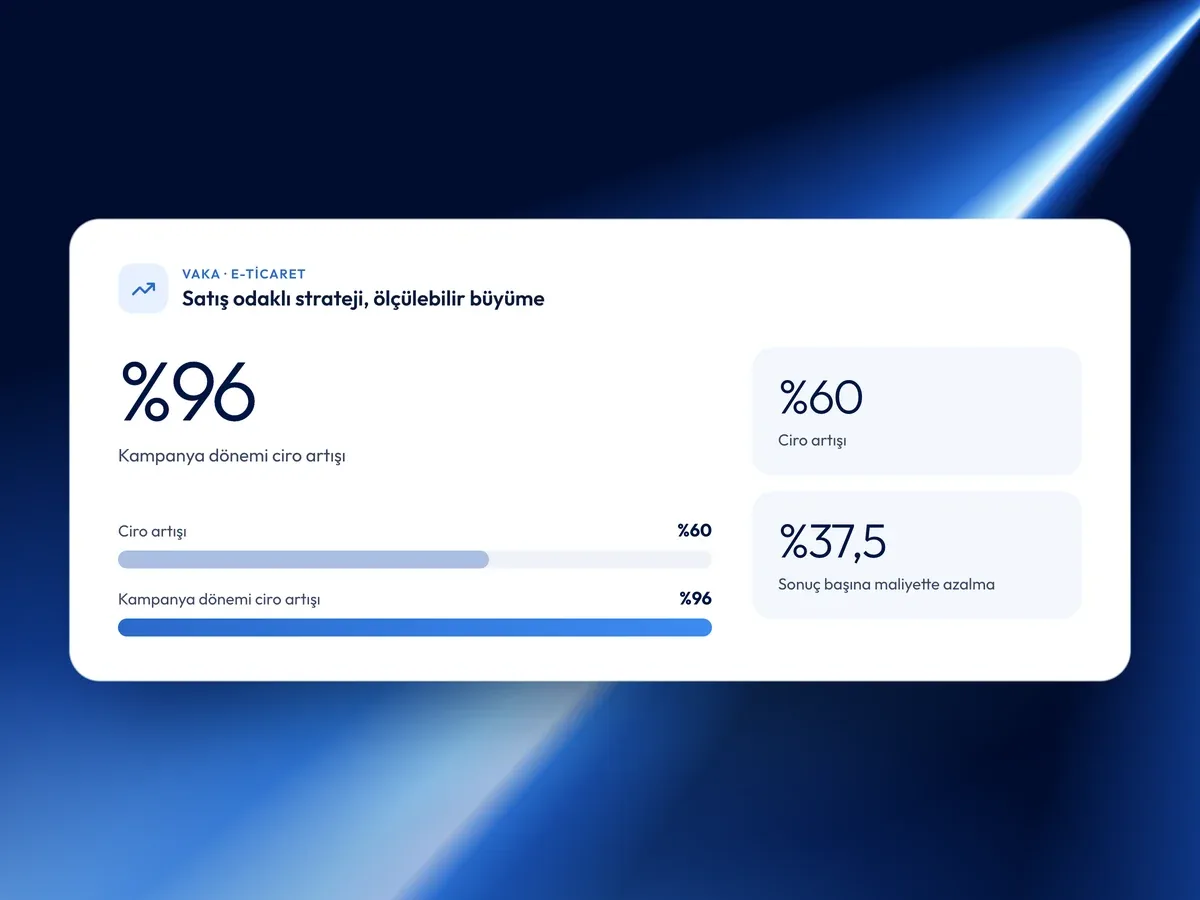This screenshot has height=900, width=1200.
Task: Click the solid blue campaign progress bar
Action: [415, 628]
